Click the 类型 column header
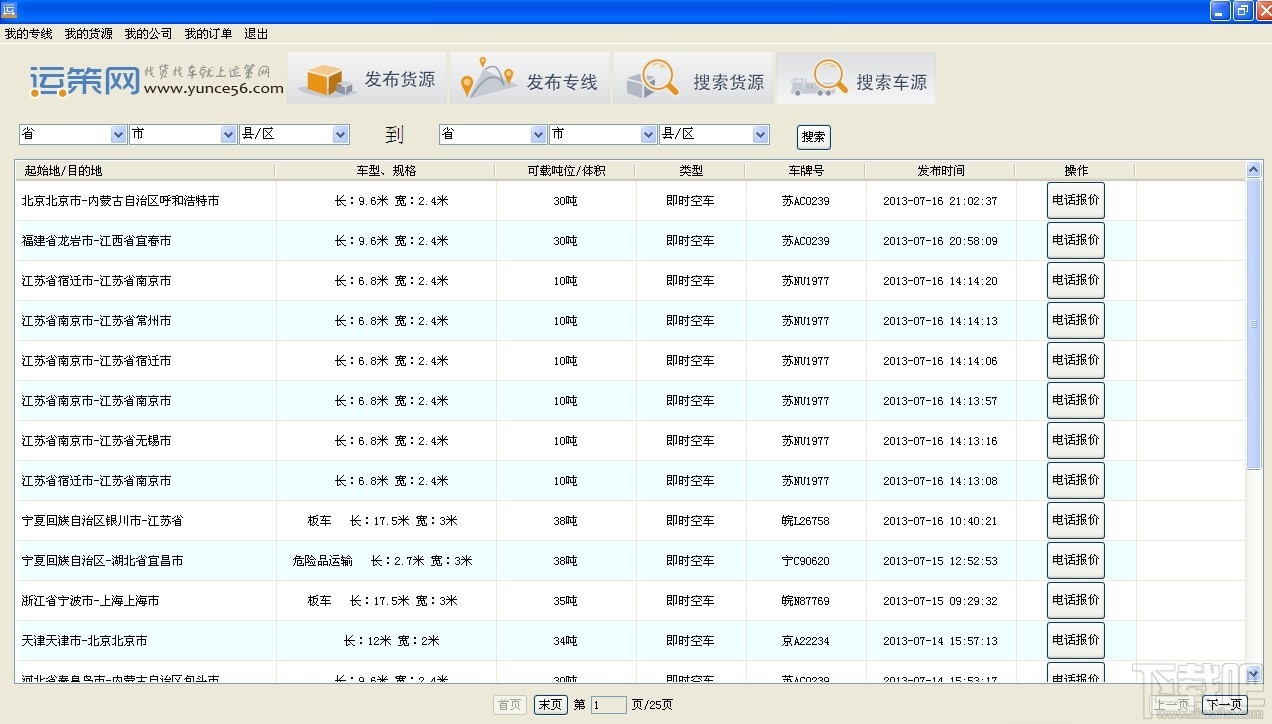The width and height of the screenshot is (1272, 724). click(690, 171)
